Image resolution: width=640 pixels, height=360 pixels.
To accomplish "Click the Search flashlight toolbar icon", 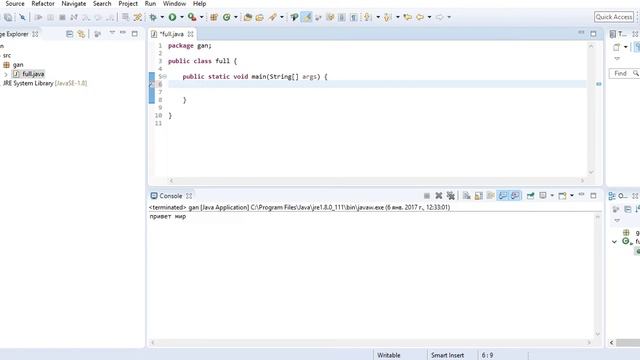I will click(x=273, y=17).
